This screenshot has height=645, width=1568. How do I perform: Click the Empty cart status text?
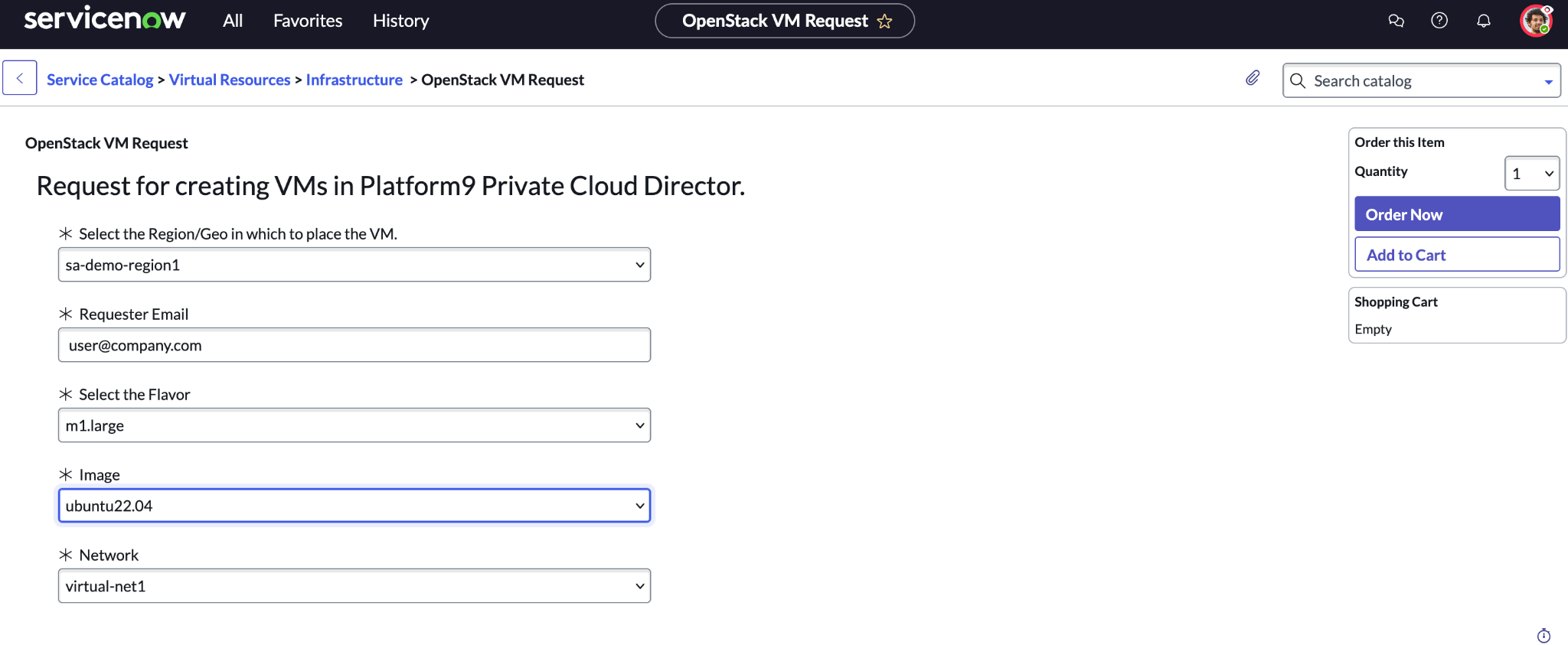(x=1373, y=329)
